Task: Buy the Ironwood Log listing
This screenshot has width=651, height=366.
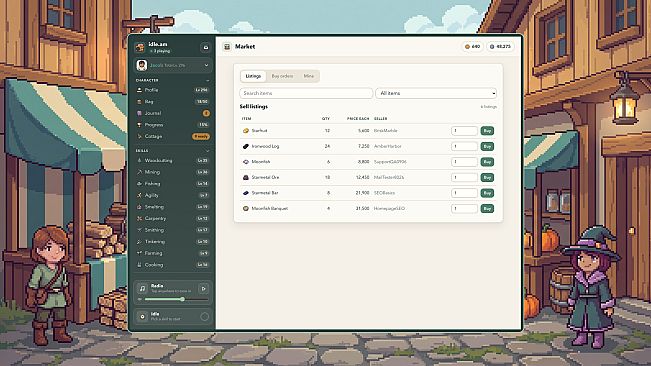Action: pos(487,146)
